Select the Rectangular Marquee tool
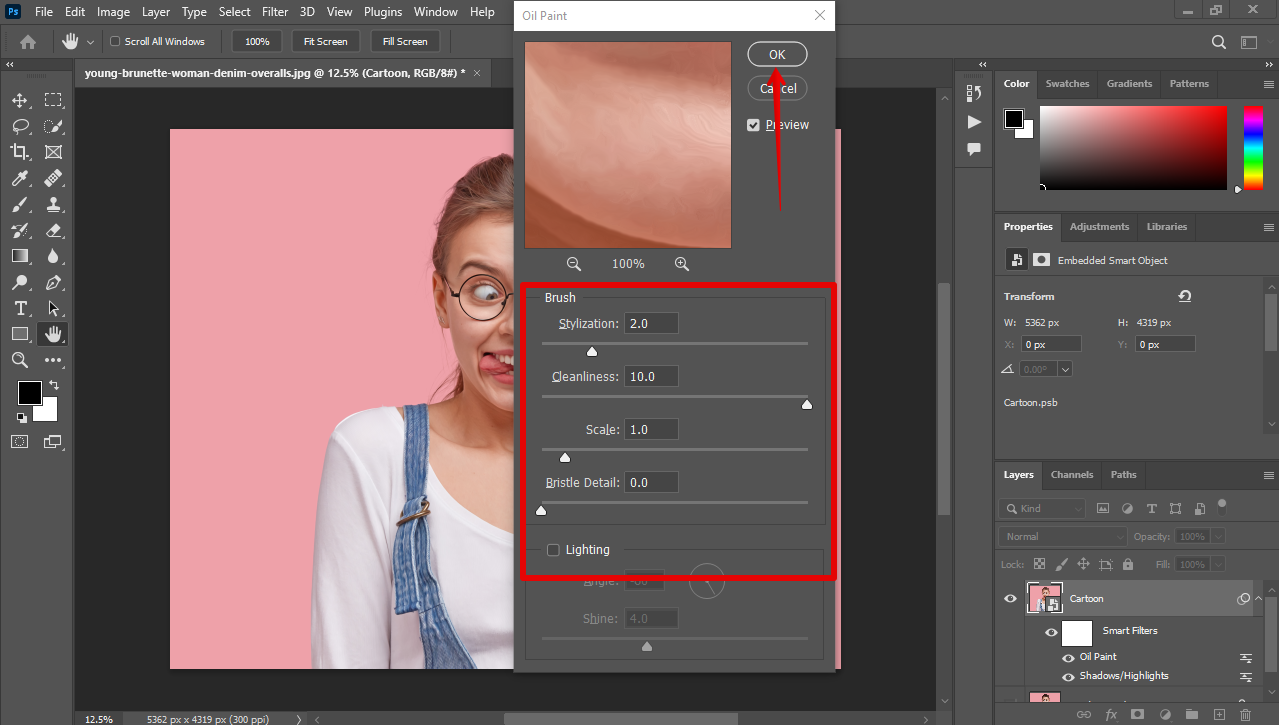This screenshot has height=725, width=1279. pyautogui.click(x=53, y=100)
